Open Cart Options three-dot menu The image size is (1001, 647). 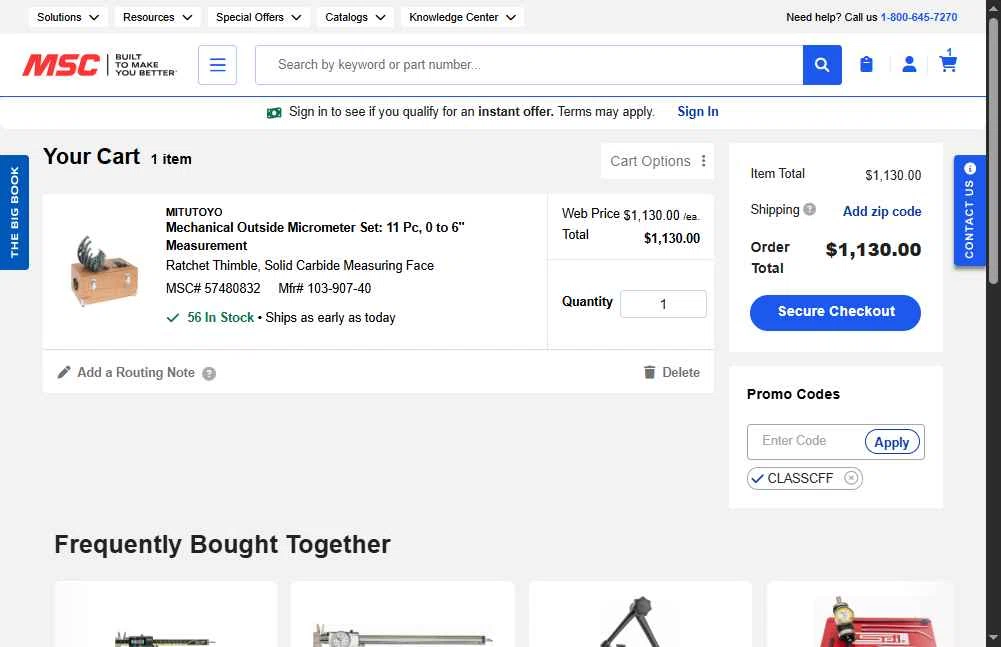703,161
